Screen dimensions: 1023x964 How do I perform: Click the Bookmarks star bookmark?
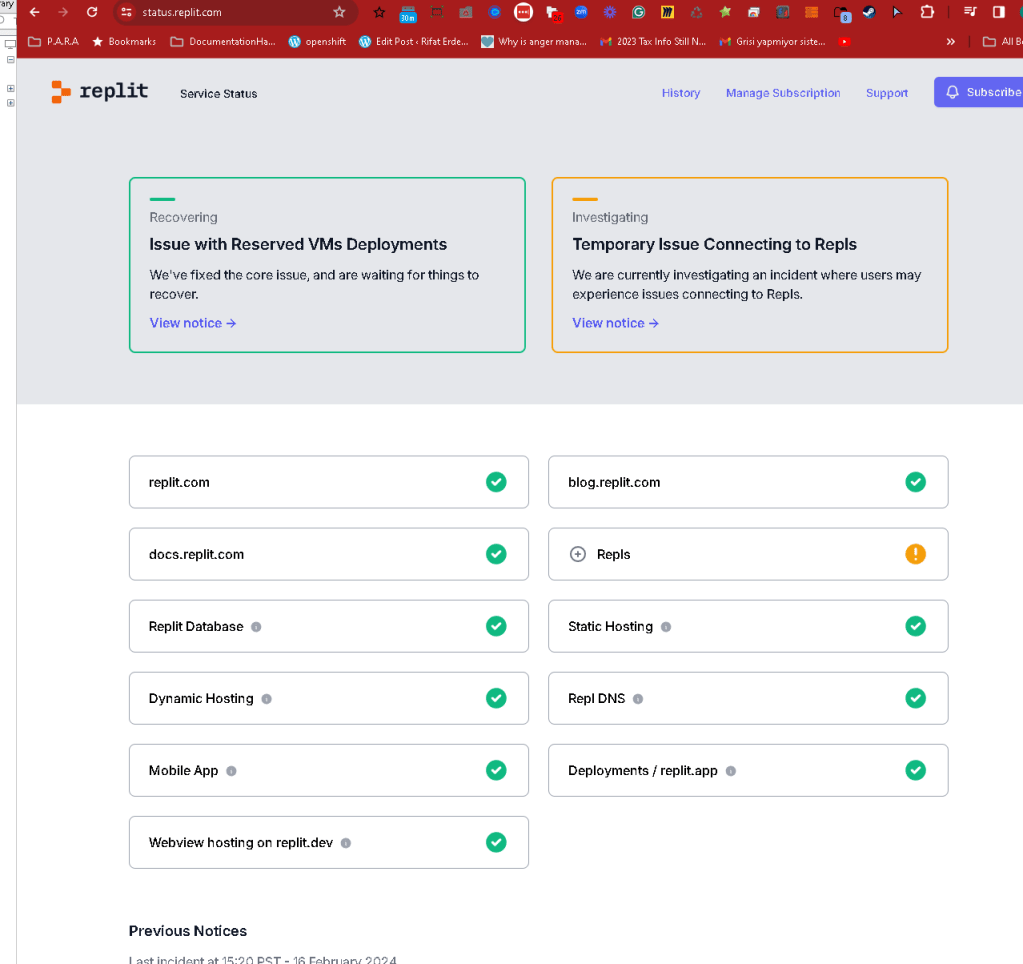(x=124, y=42)
